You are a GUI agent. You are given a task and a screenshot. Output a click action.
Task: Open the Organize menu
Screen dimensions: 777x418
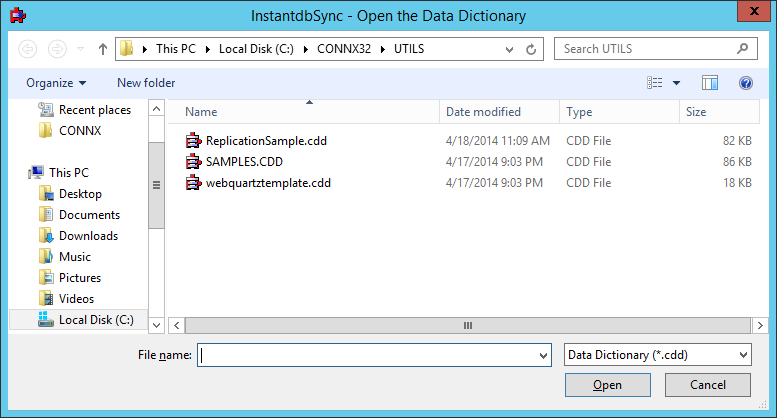[x=56, y=83]
